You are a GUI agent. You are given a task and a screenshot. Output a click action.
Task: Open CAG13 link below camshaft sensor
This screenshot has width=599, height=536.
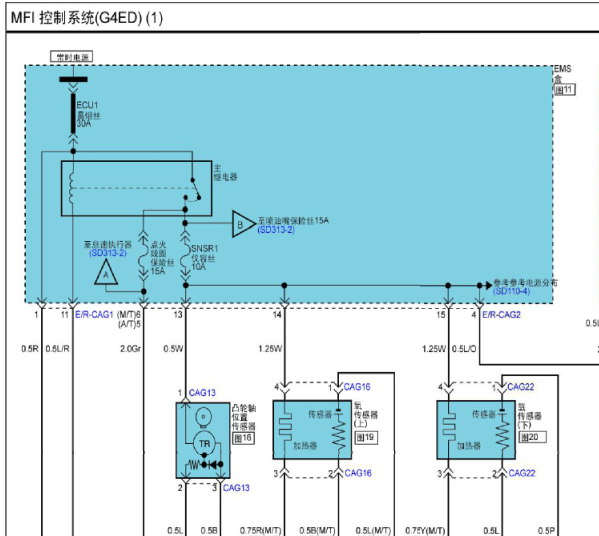pos(236,488)
